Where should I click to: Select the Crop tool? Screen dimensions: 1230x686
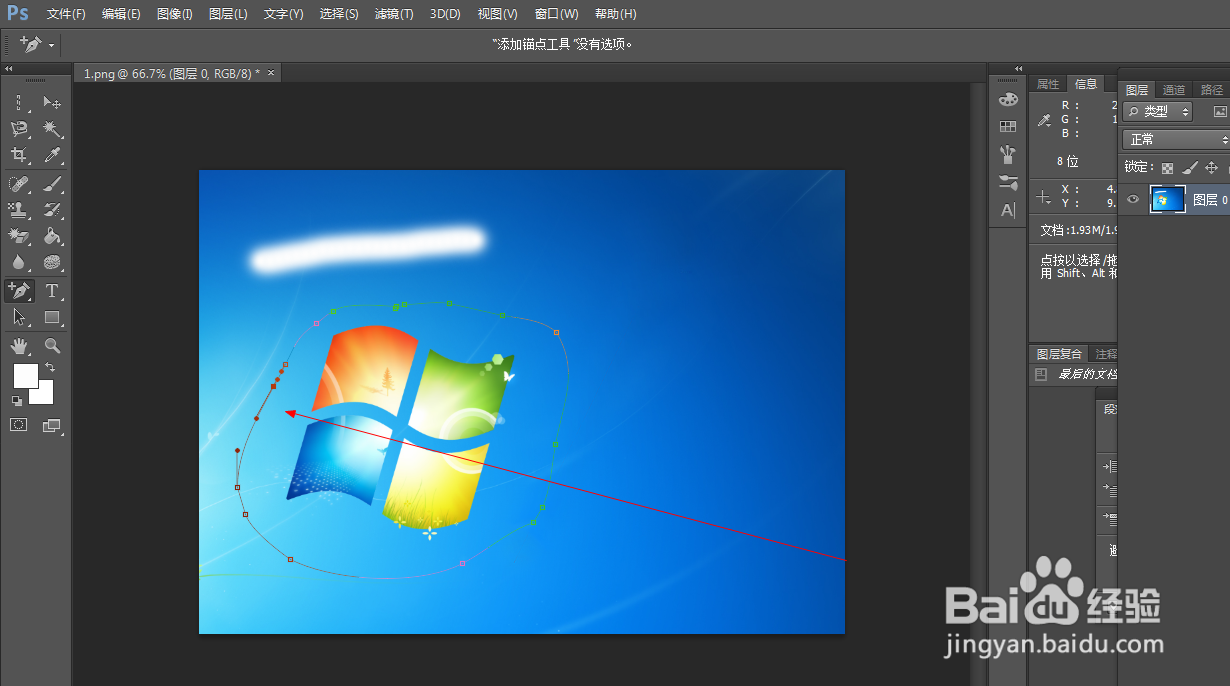click(x=19, y=155)
